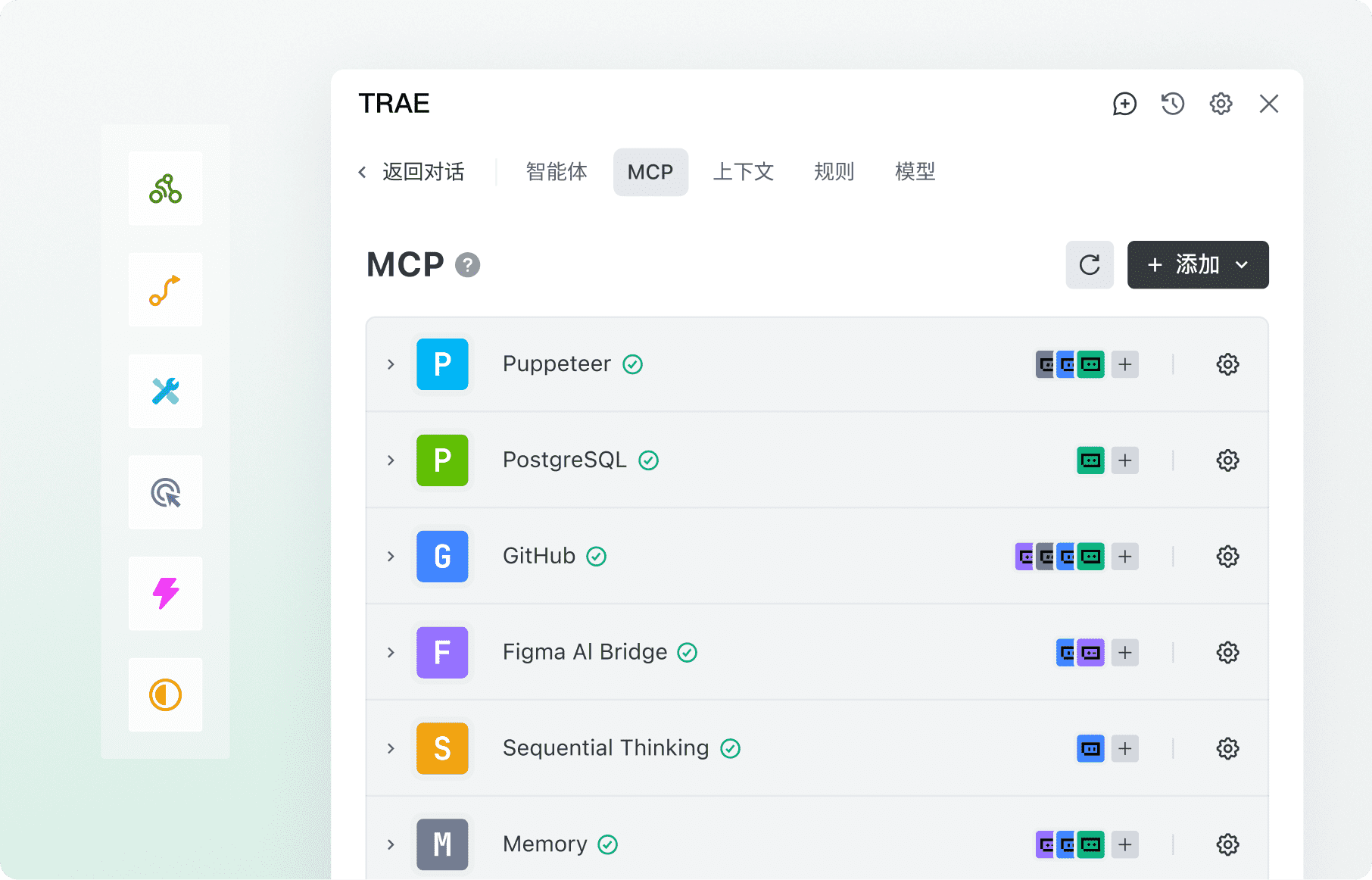
Task: Click the orange route path icon
Action: [165, 290]
